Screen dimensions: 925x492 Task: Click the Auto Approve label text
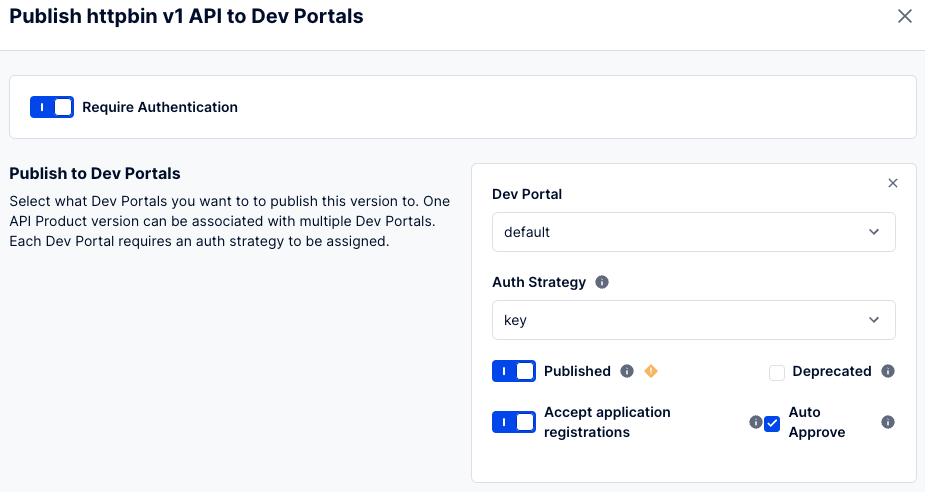coord(817,422)
